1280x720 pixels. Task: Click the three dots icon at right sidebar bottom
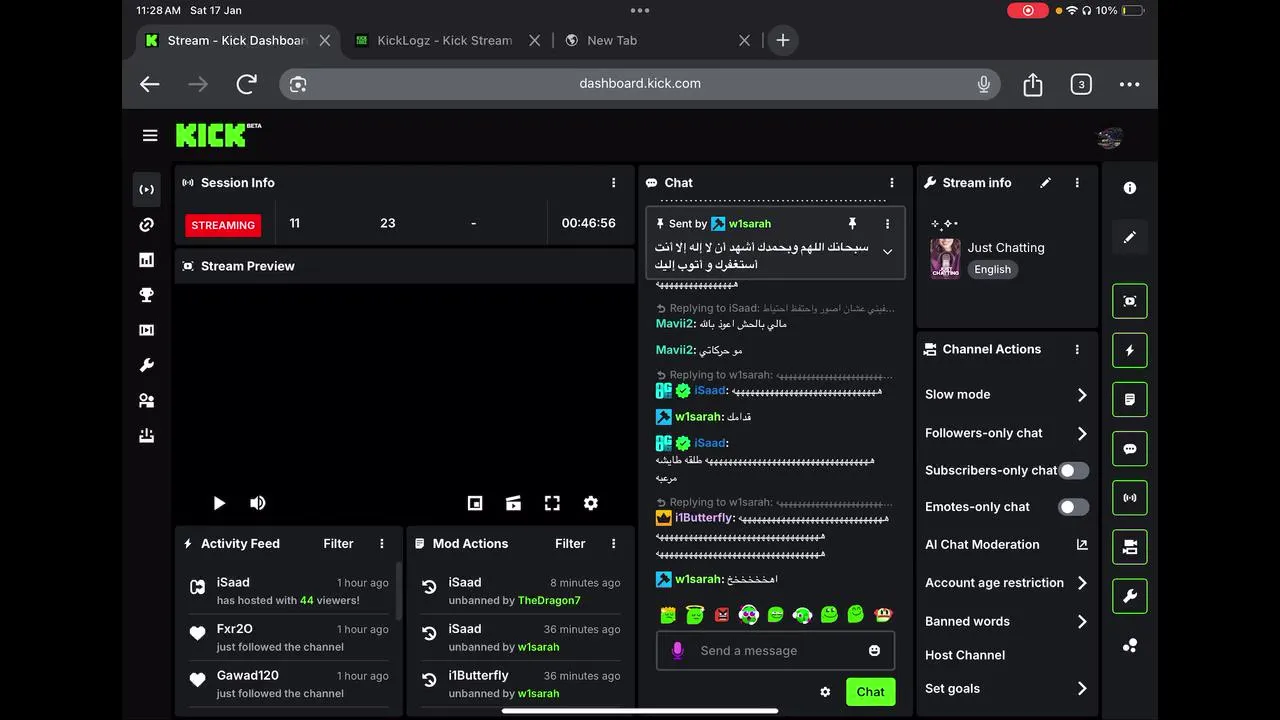1130,646
